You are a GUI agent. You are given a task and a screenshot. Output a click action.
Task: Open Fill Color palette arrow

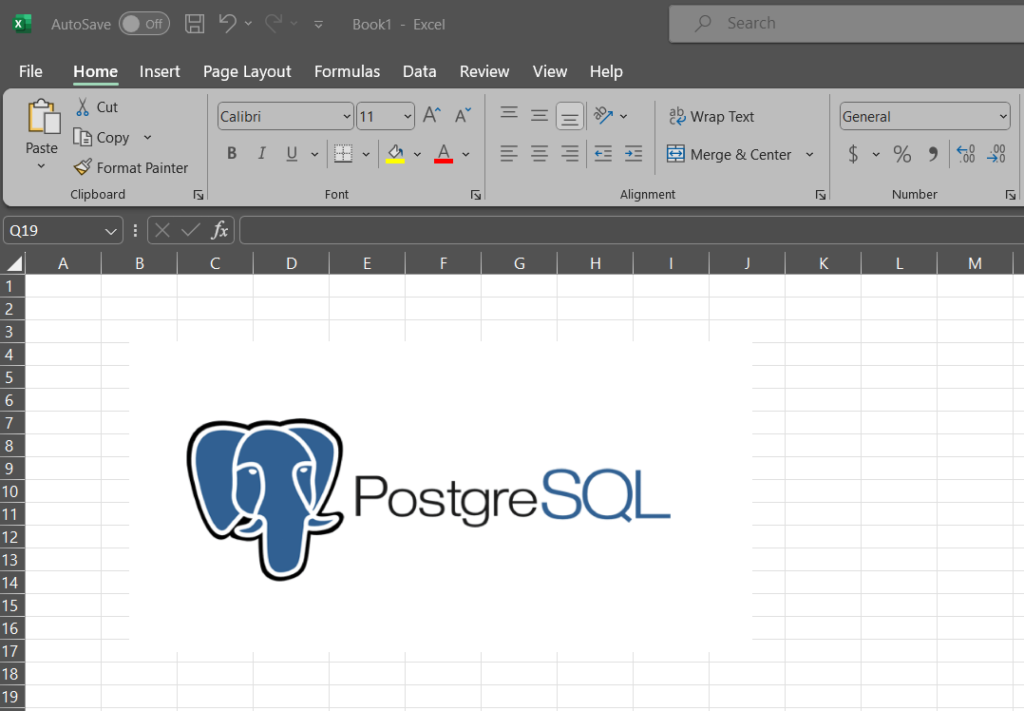click(x=417, y=154)
